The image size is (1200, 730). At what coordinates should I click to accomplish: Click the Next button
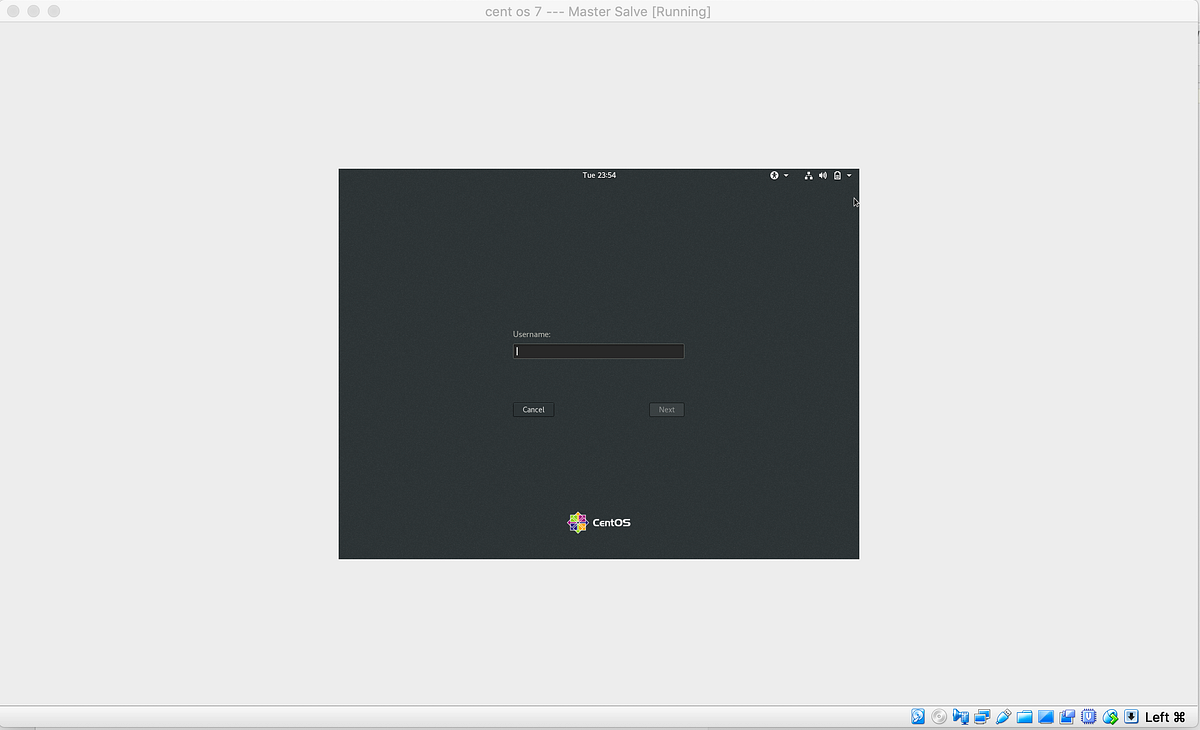[666, 409]
